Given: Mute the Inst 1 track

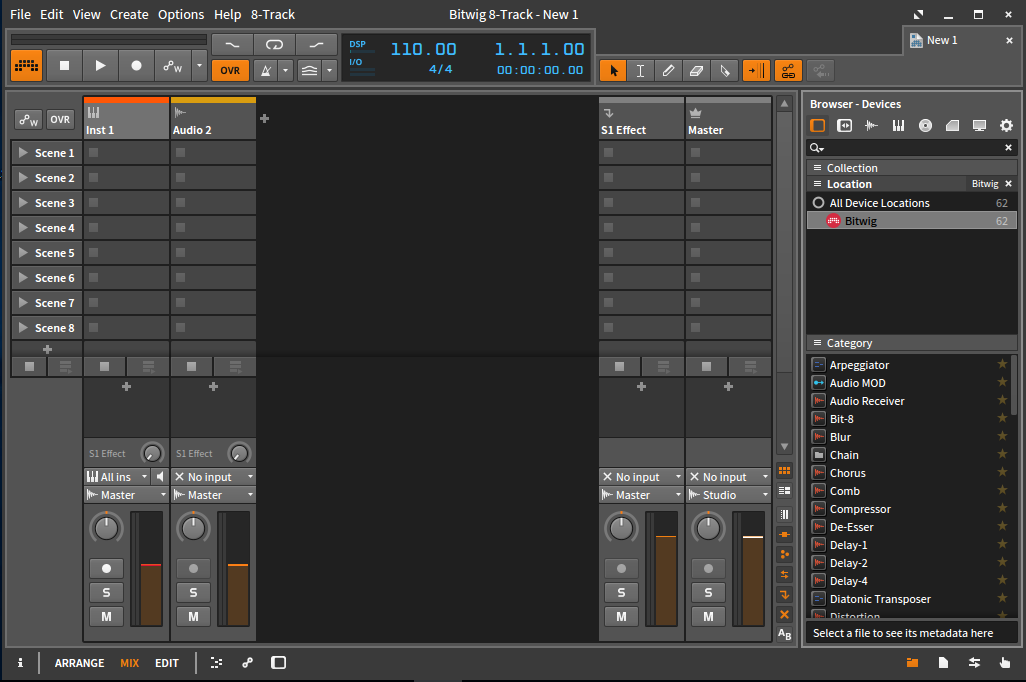Looking at the screenshot, I should pos(106,617).
